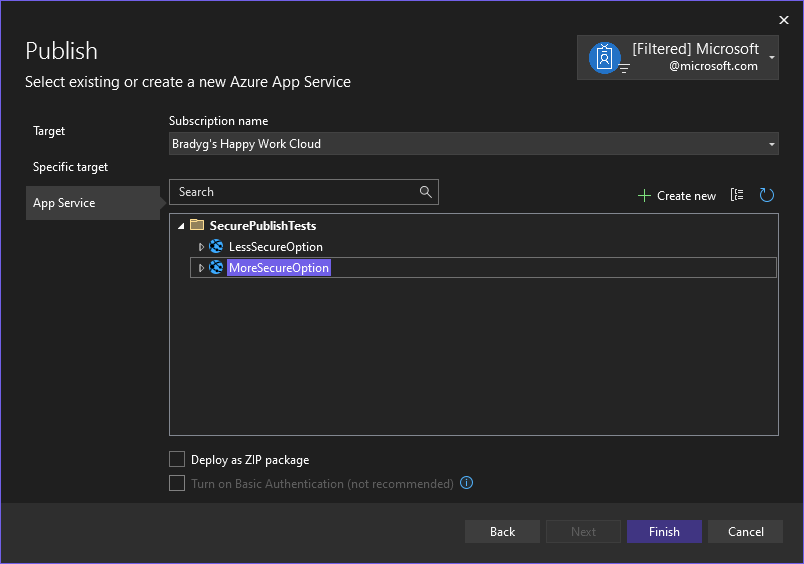
Task: Expand the MoreSecureOption tree node
Action: 201,268
